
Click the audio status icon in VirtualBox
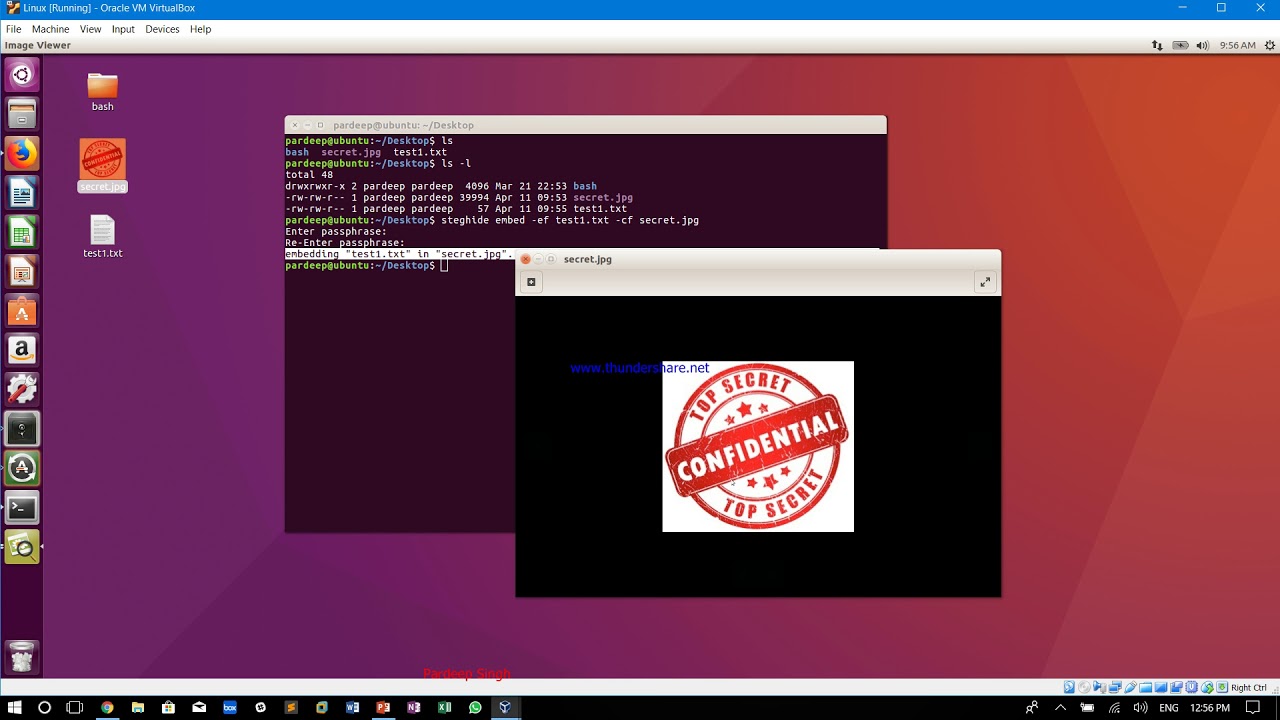pos(1100,687)
